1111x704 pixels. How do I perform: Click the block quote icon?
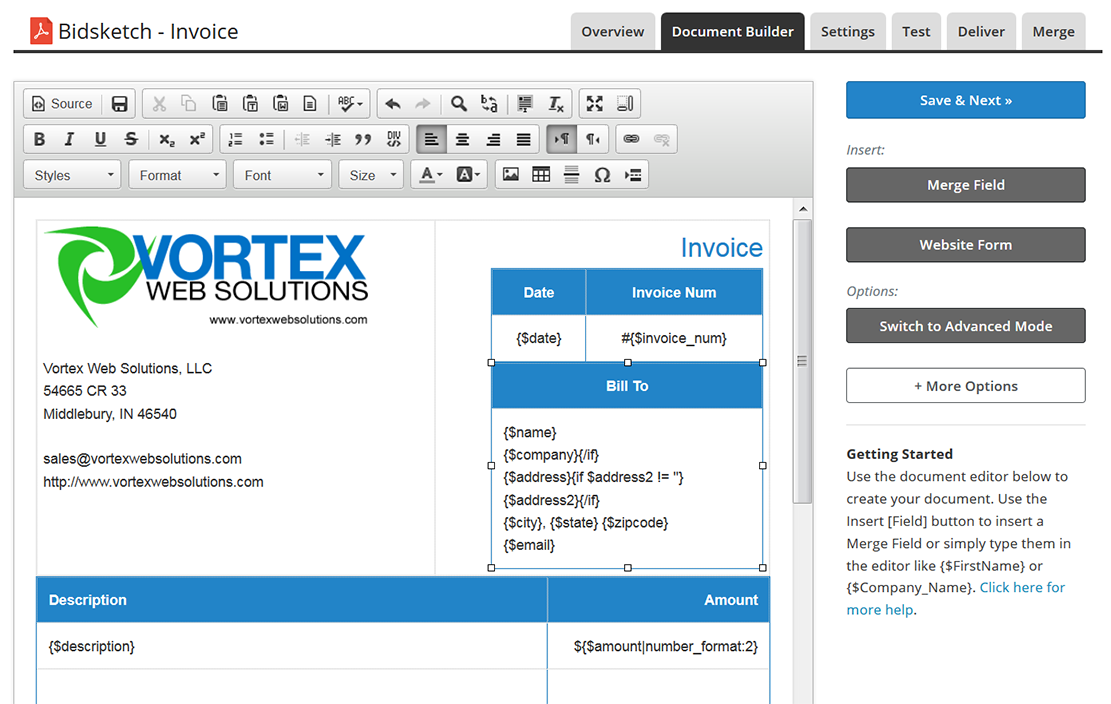tap(363, 139)
